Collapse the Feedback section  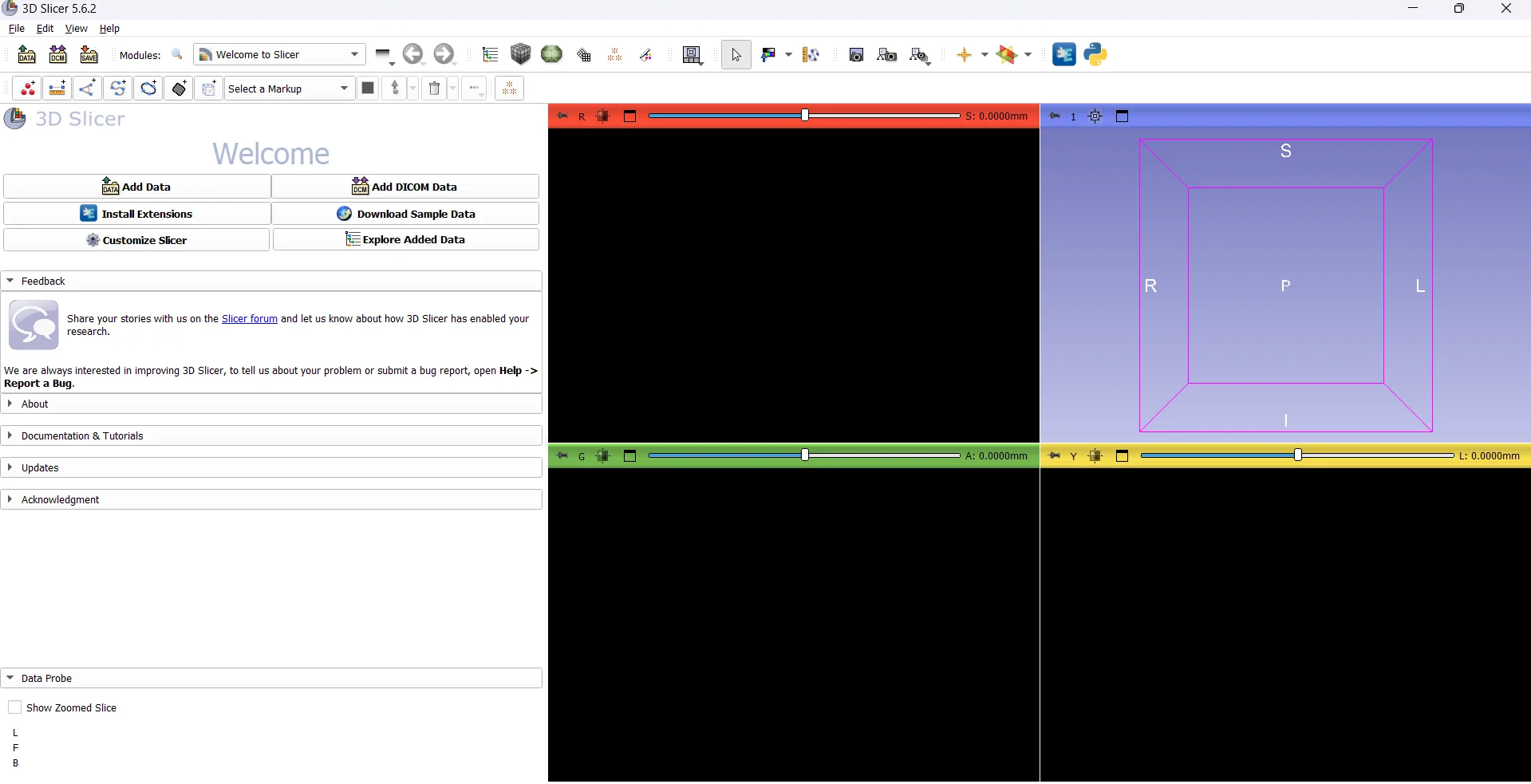(271, 281)
